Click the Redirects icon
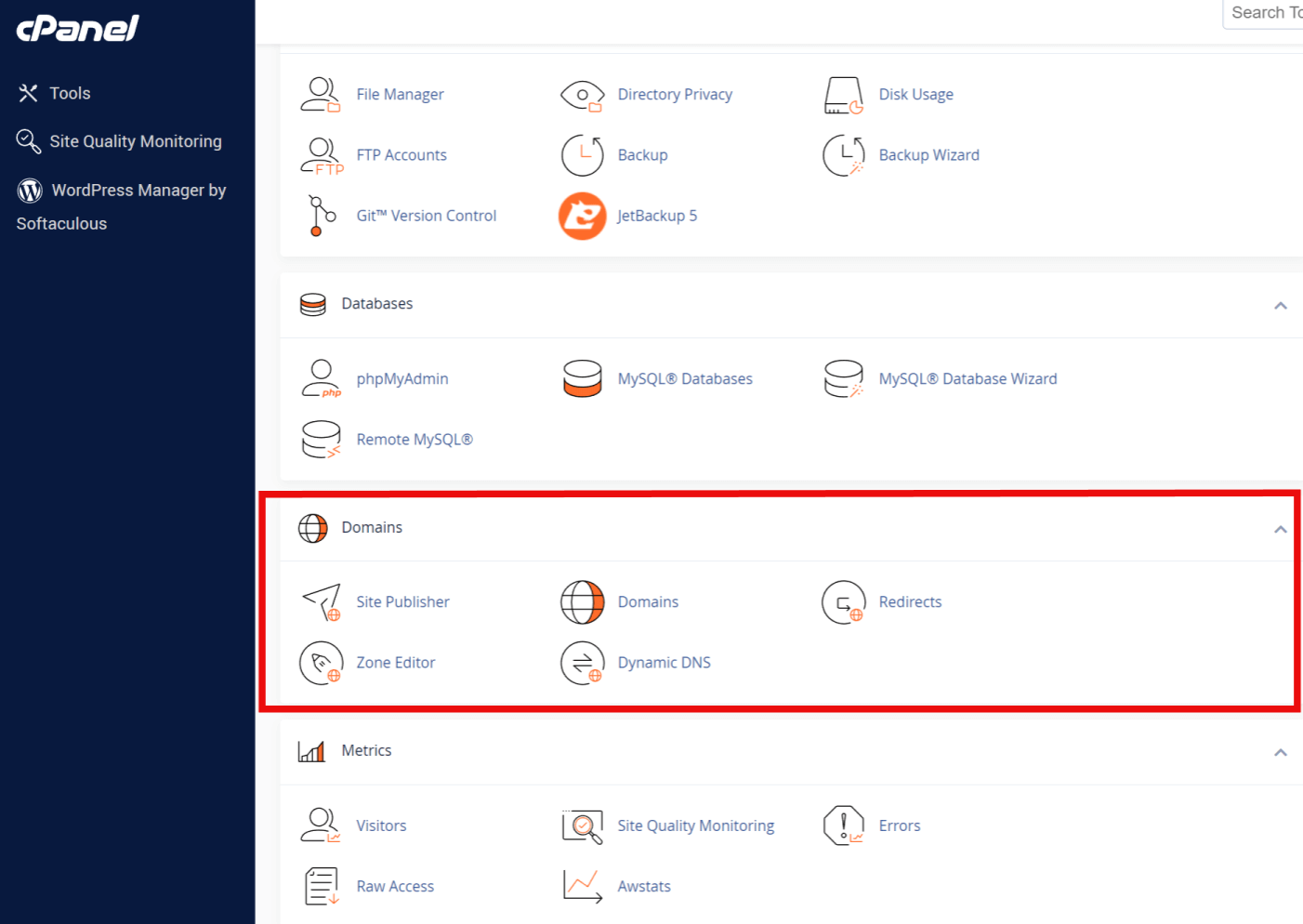The width and height of the screenshot is (1303, 924). pyautogui.click(x=844, y=602)
